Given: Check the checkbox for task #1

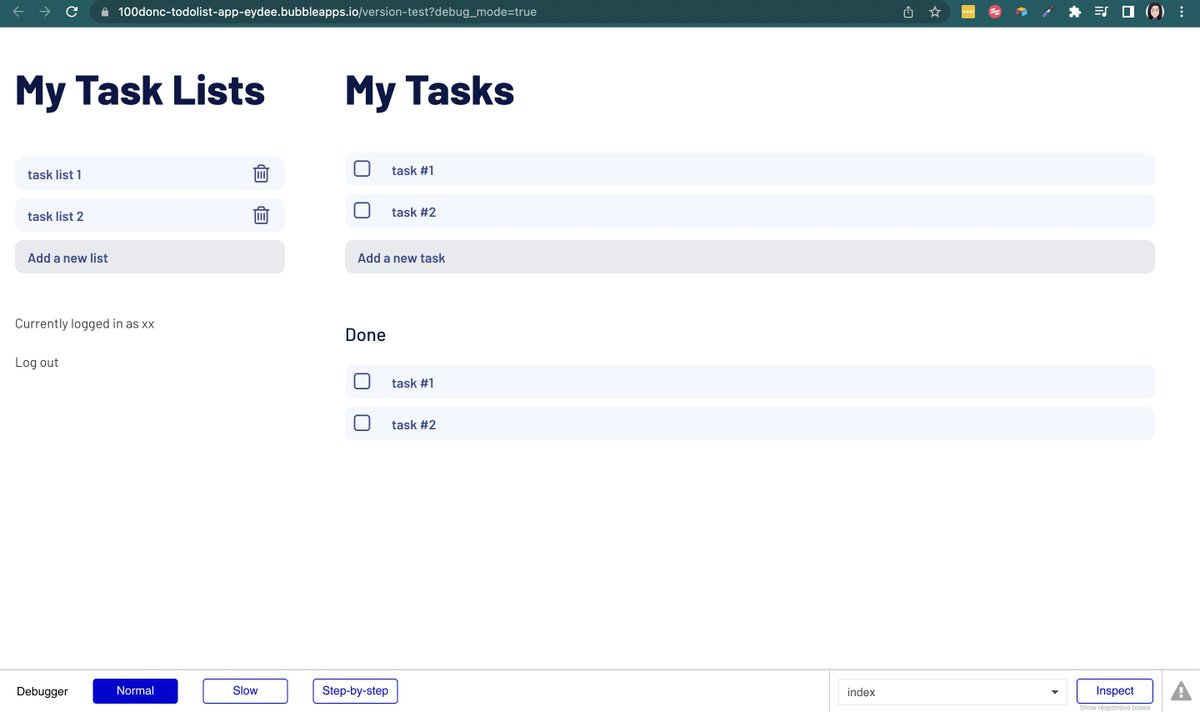Looking at the screenshot, I should (x=361, y=168).
